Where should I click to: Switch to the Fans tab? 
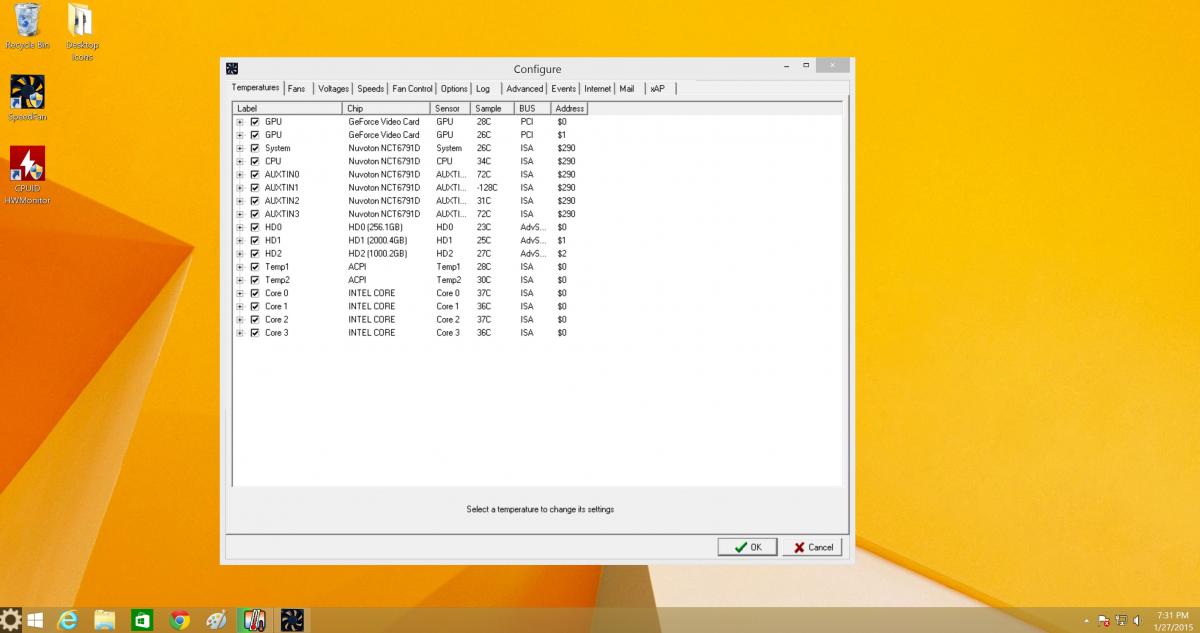click(296, 89)
